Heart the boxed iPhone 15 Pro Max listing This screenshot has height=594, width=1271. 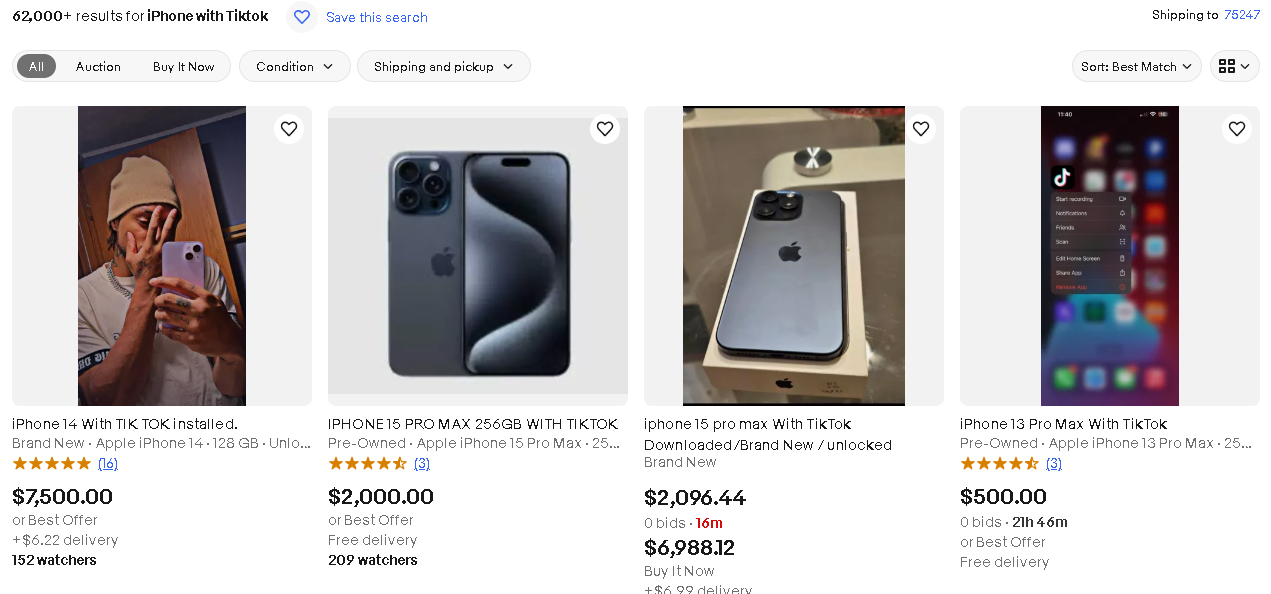click(x=921, y=129)
